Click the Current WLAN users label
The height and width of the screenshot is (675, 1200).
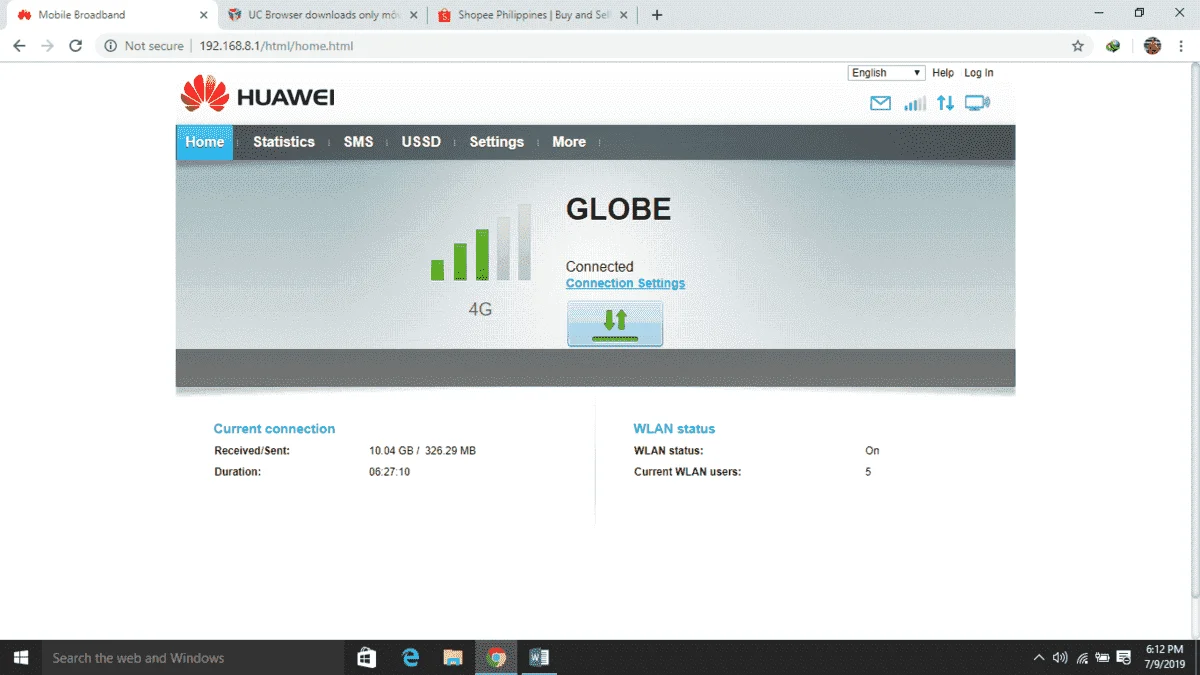687,472
